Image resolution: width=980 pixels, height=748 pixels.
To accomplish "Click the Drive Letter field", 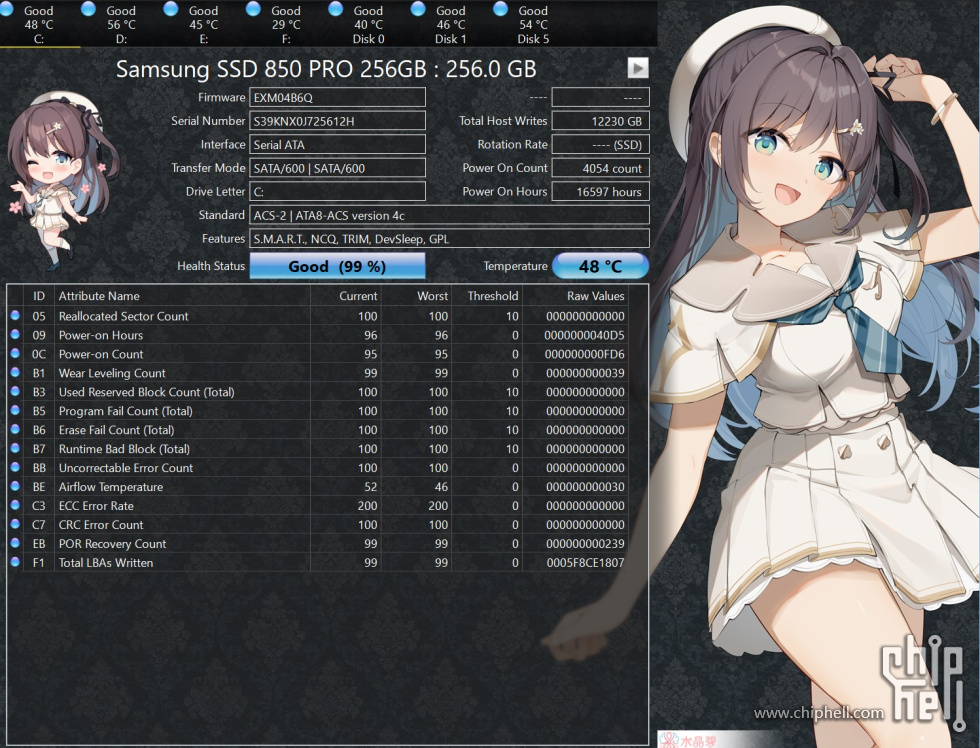I will [338, 192].
